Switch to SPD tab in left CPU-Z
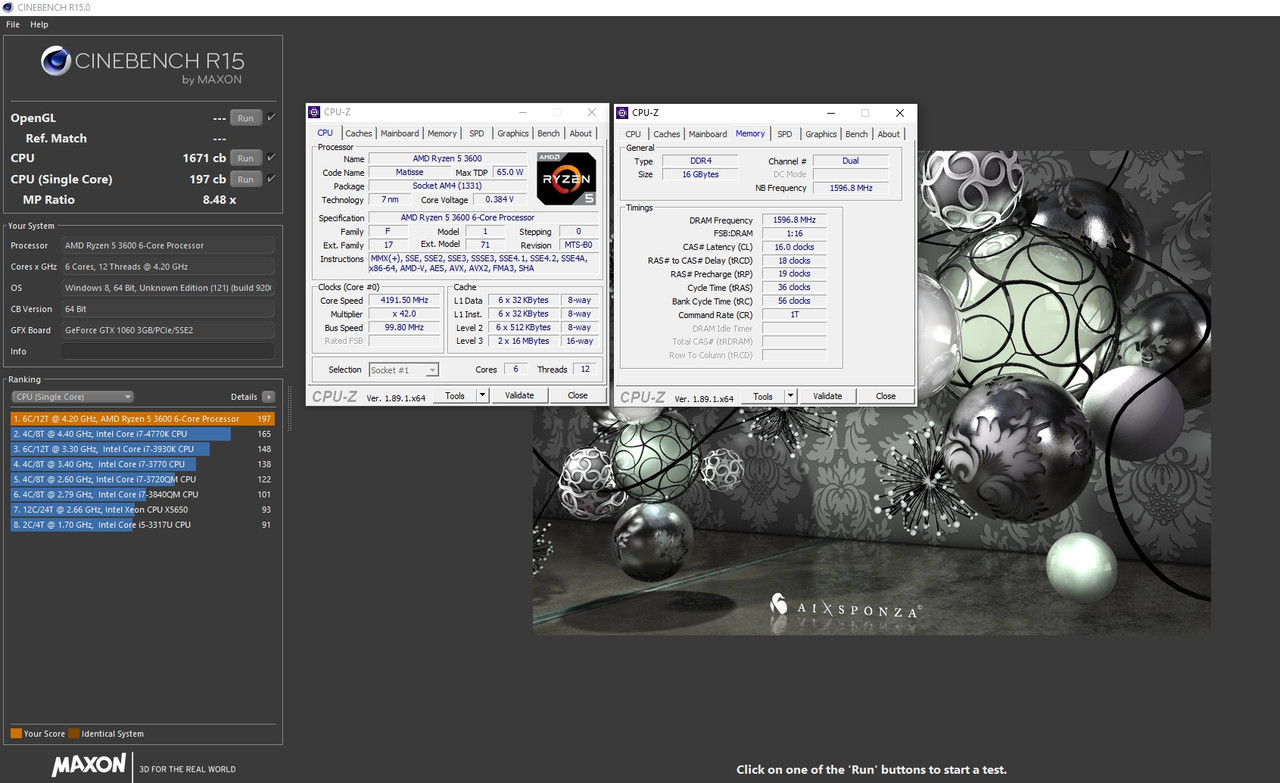1280x783 pixels. coord(477,133)
